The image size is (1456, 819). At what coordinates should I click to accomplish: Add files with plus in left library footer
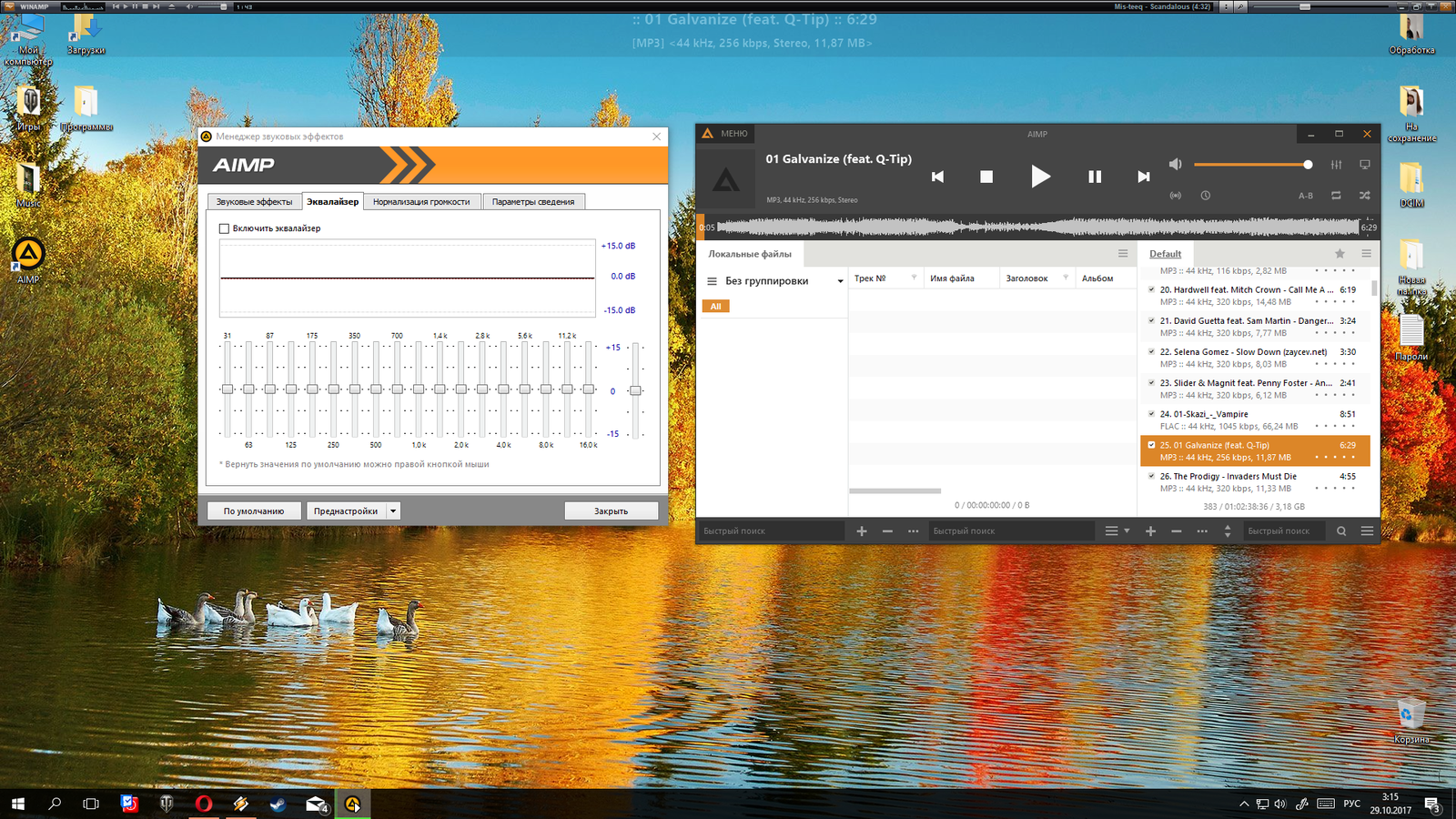pyautogui.click(x=862, y=531)
